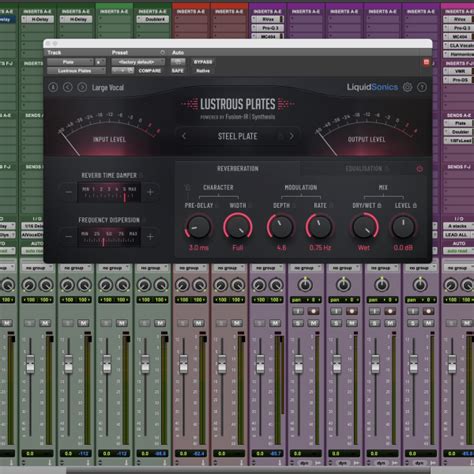The image size is (474, 474).
Task: Click the Dry/Wet knob
Action: coord(364,227)
